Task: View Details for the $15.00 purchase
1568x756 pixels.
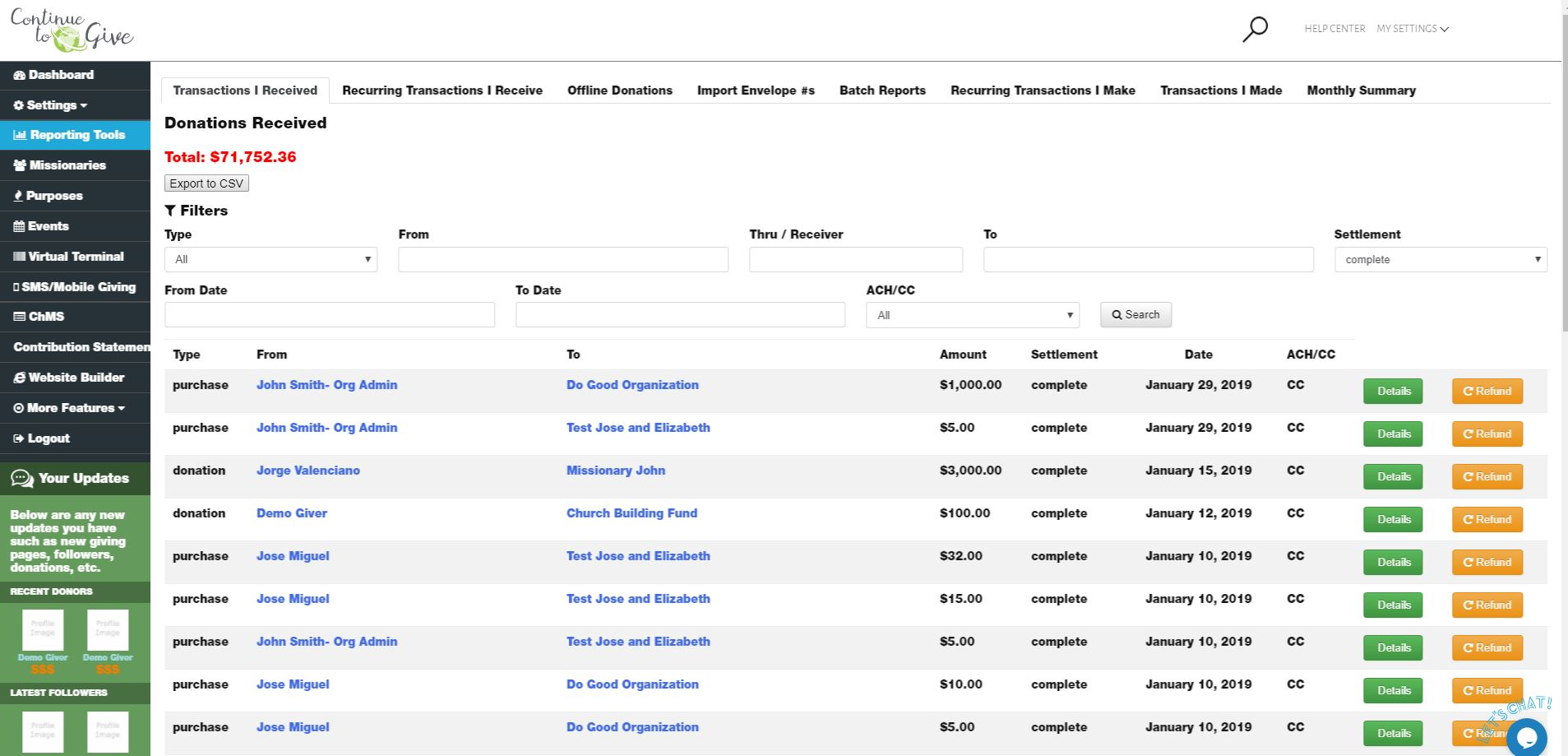Action: (x=1393, y=605)
